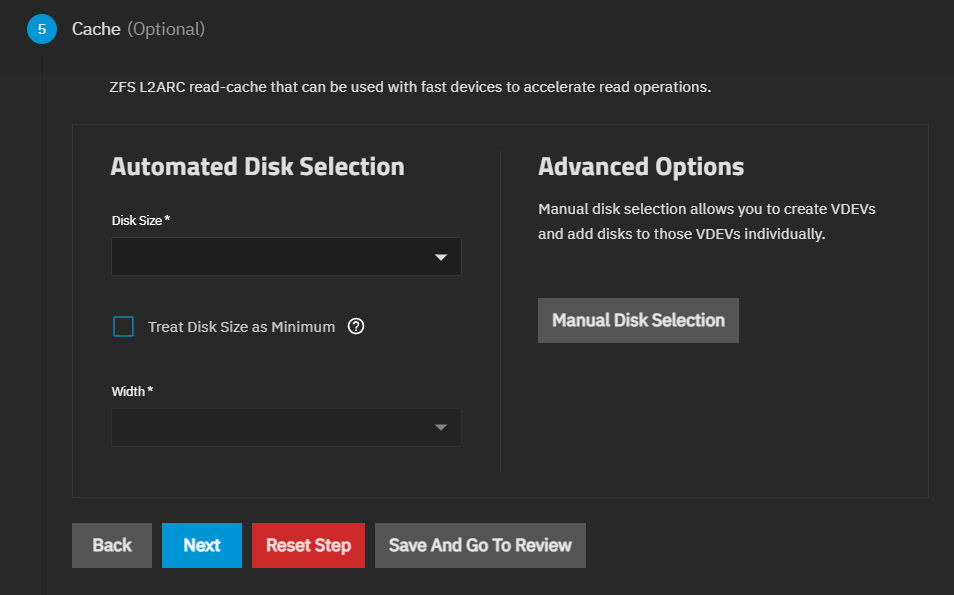The width and height of the screenshot is (954, 595).
Task: Open the help tooltip question mark icon
Action: (355, 326)
